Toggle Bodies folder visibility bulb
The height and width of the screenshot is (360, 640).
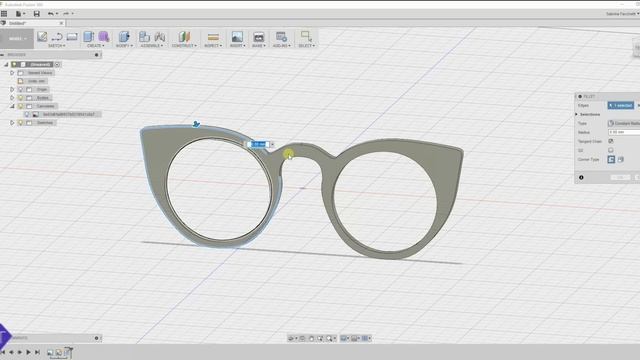[20, 98]
